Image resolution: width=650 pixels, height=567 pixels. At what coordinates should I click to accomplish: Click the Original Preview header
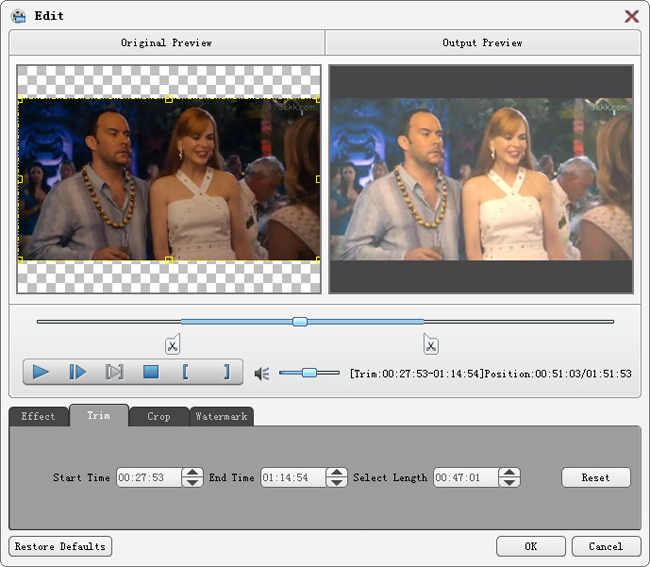[167, 43]
